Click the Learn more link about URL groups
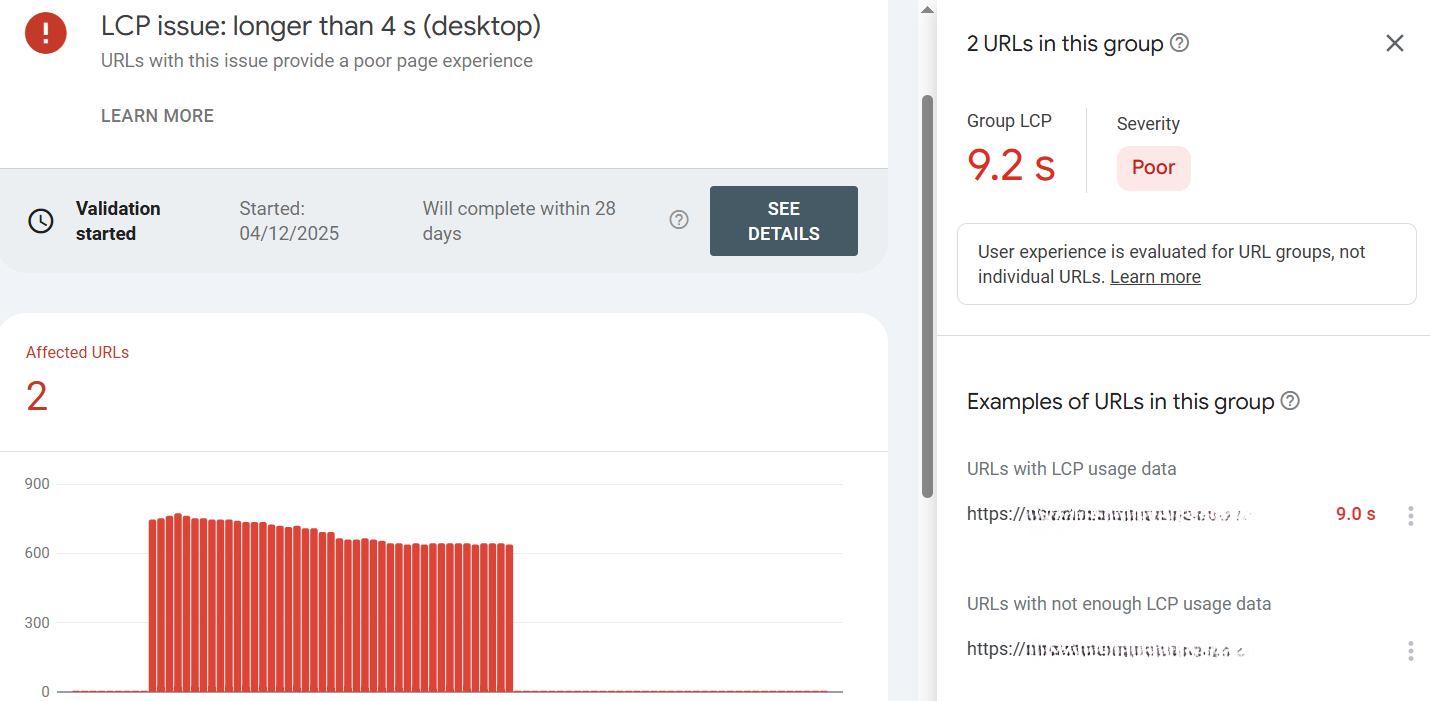Screen dimensions: 1430x701 1155,276
